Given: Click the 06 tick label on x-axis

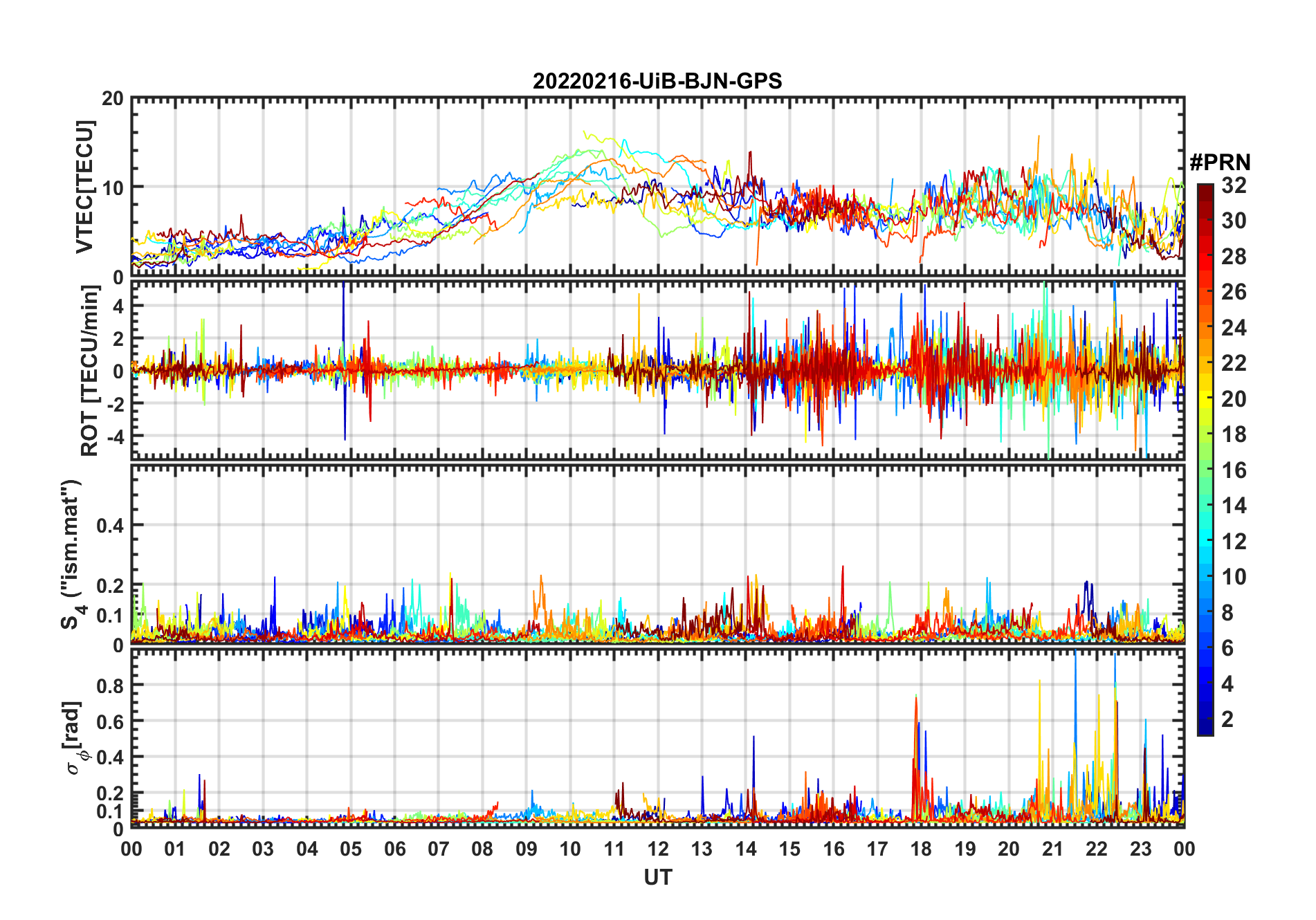Looking at the screenshot, I should click(395, 849).
